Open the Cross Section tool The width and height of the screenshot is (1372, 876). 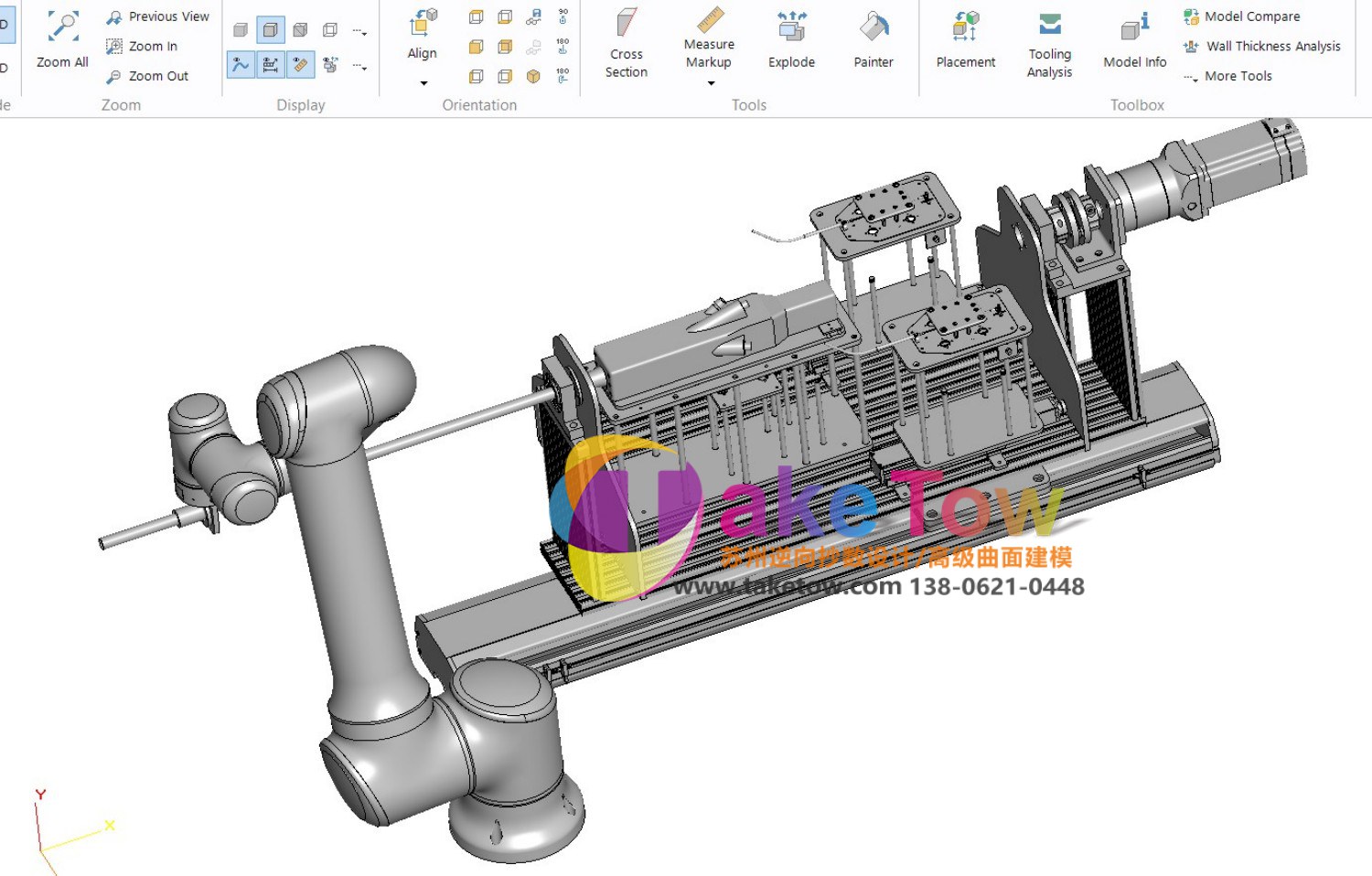tap(627, 43)
